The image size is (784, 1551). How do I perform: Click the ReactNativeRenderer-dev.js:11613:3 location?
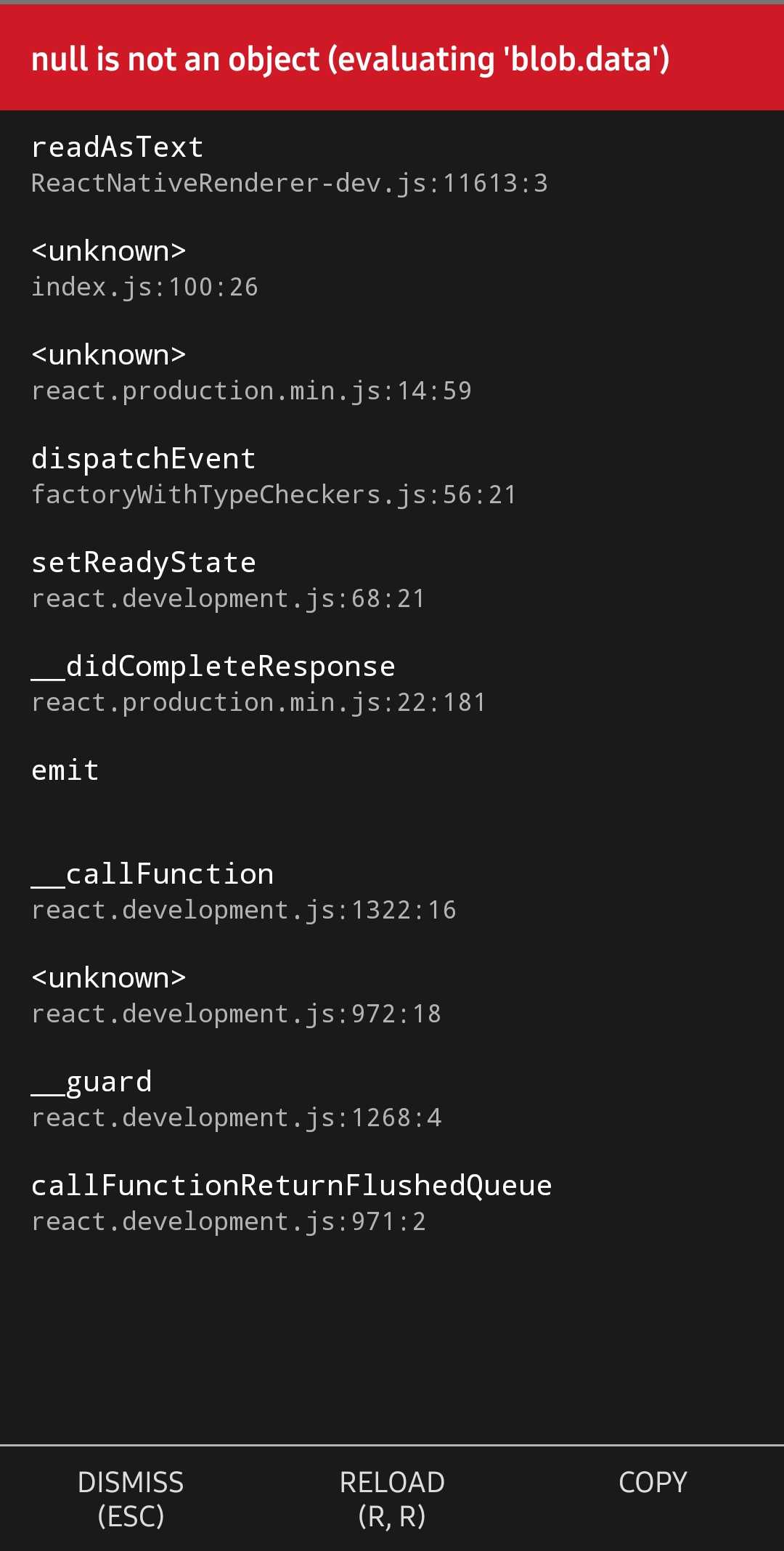click(x=289, y=183)
